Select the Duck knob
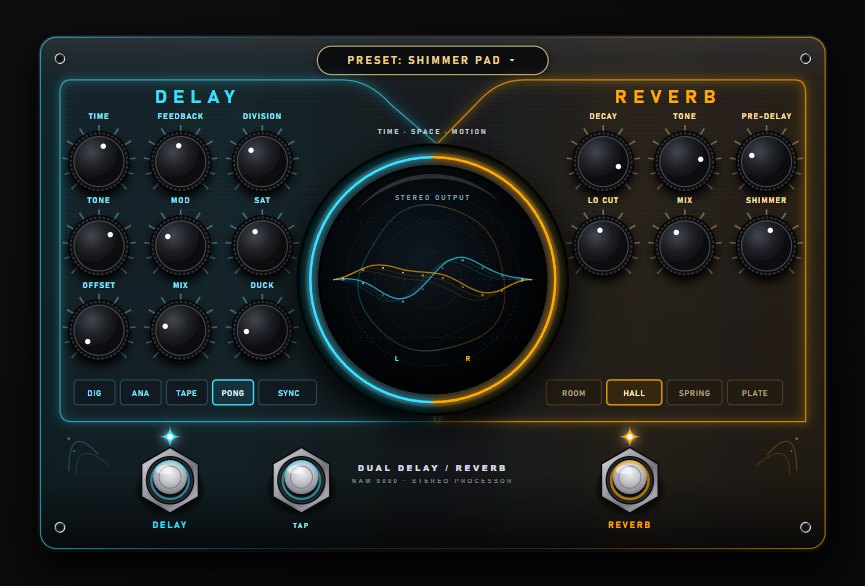Viewport: 865px width, 586px height. [x=262, y=331]
